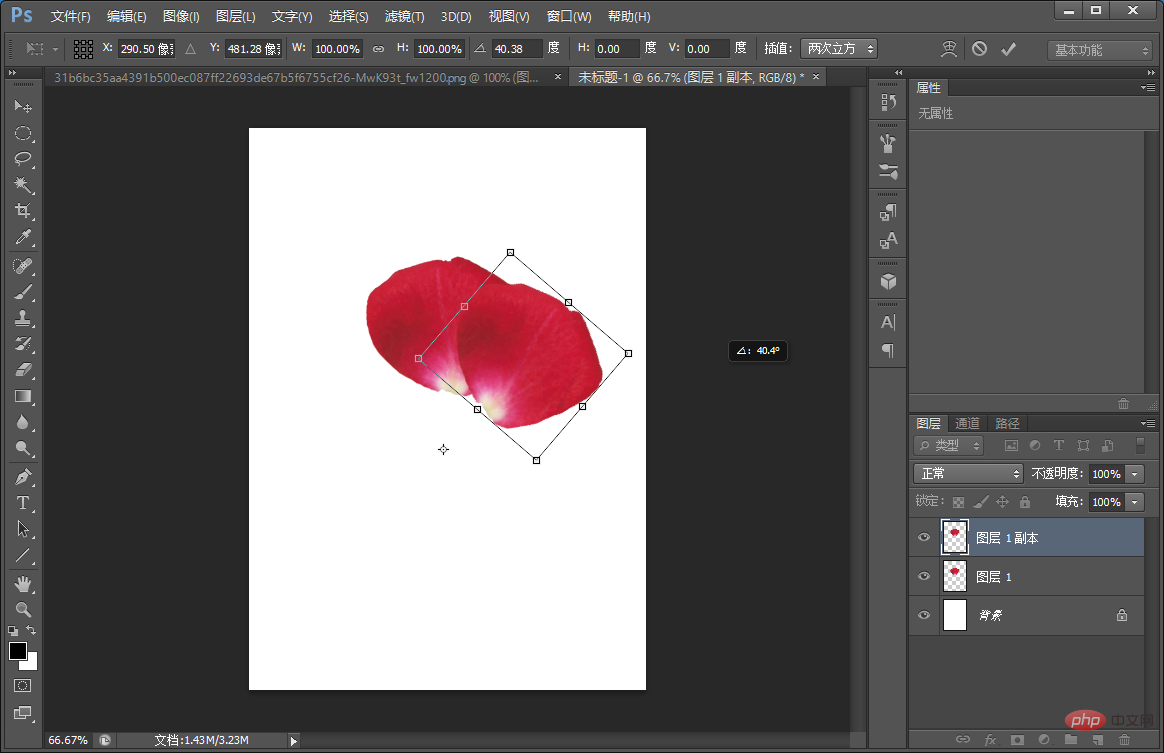This screenshot has height=753, width=1164.
Task: Select the Move tool
Action: coord(23,107)
